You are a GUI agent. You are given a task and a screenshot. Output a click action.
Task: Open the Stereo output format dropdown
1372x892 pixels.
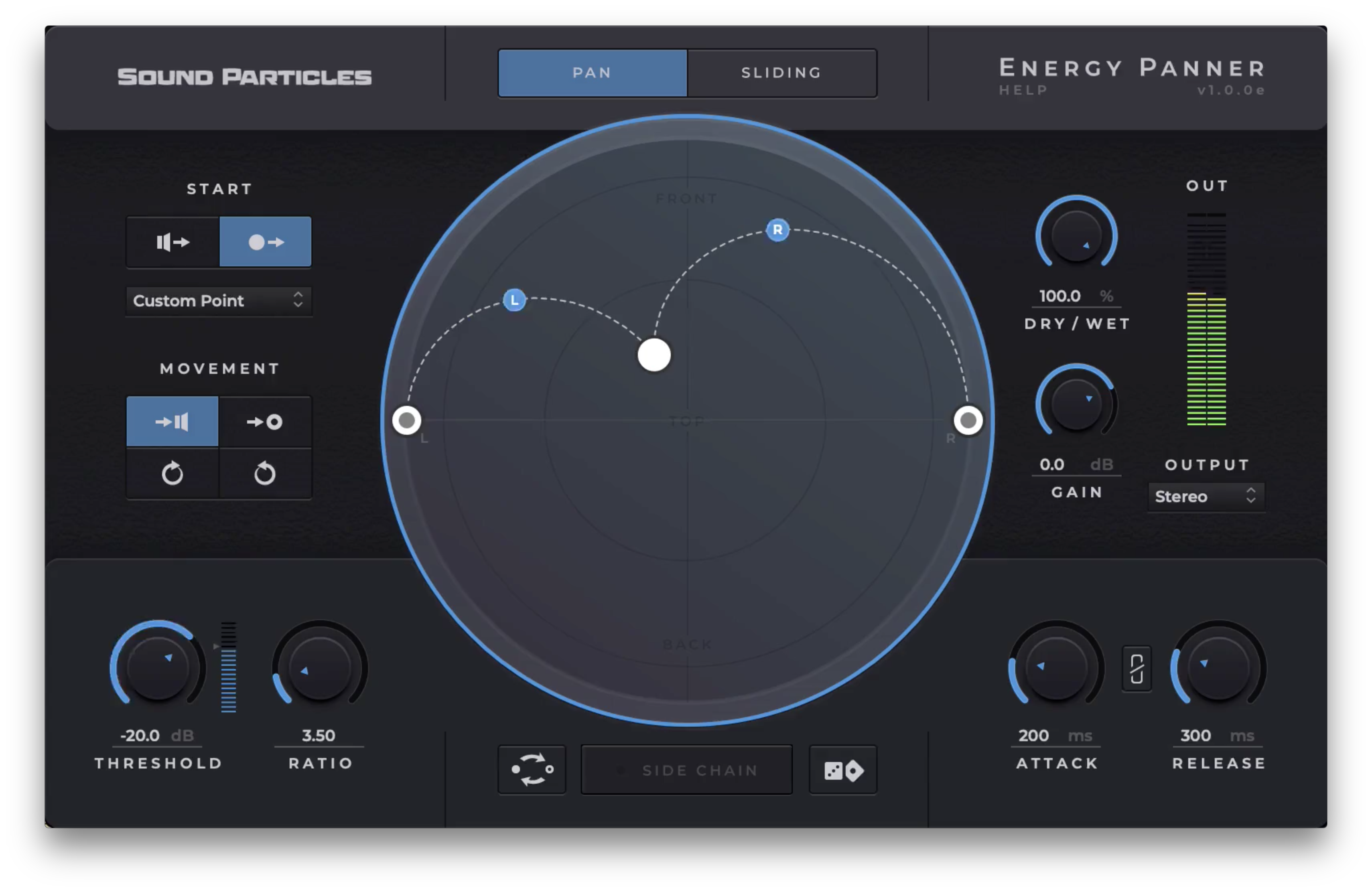[x=1206, y=497]
